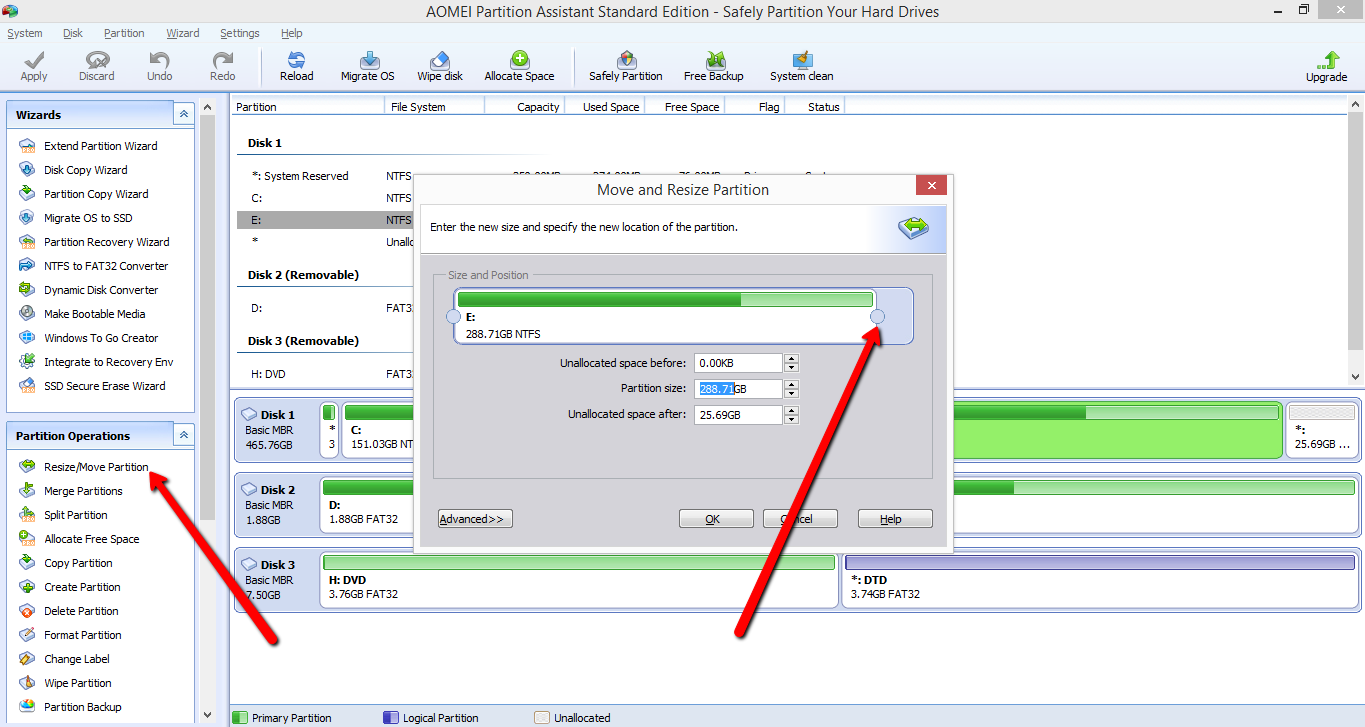Open Free Backup from toolbar
This screenshot has height=727, width=1365.
pyautogui.click(x=714, y=67)
